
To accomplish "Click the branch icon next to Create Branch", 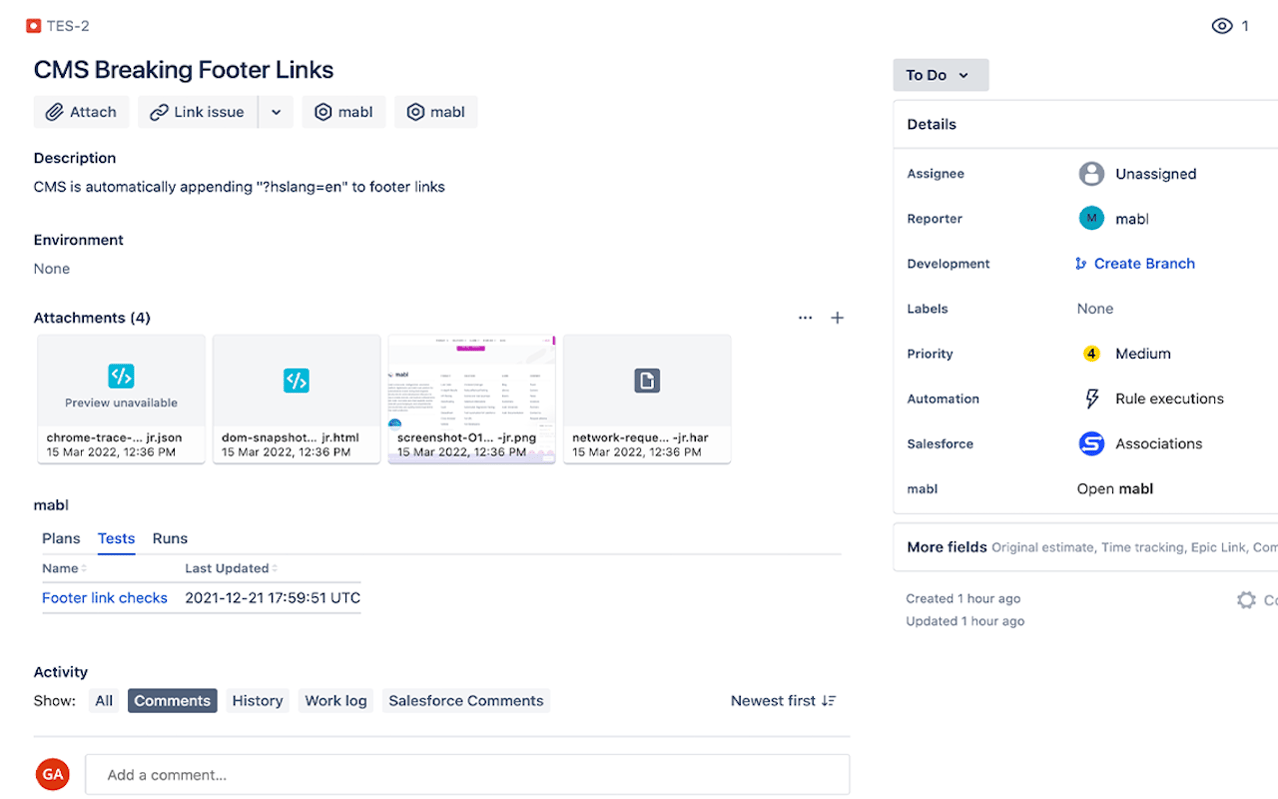I will 1081,264.
